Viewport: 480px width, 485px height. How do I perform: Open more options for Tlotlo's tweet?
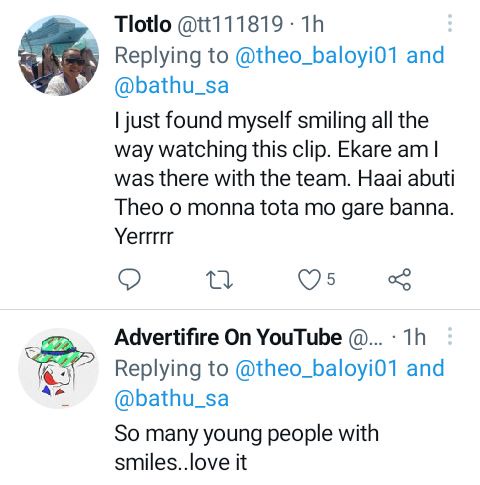450,23
